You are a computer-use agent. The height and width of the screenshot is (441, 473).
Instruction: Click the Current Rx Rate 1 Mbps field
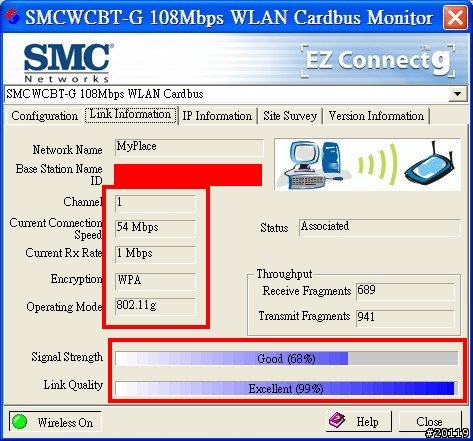click(x=155, y=254)
